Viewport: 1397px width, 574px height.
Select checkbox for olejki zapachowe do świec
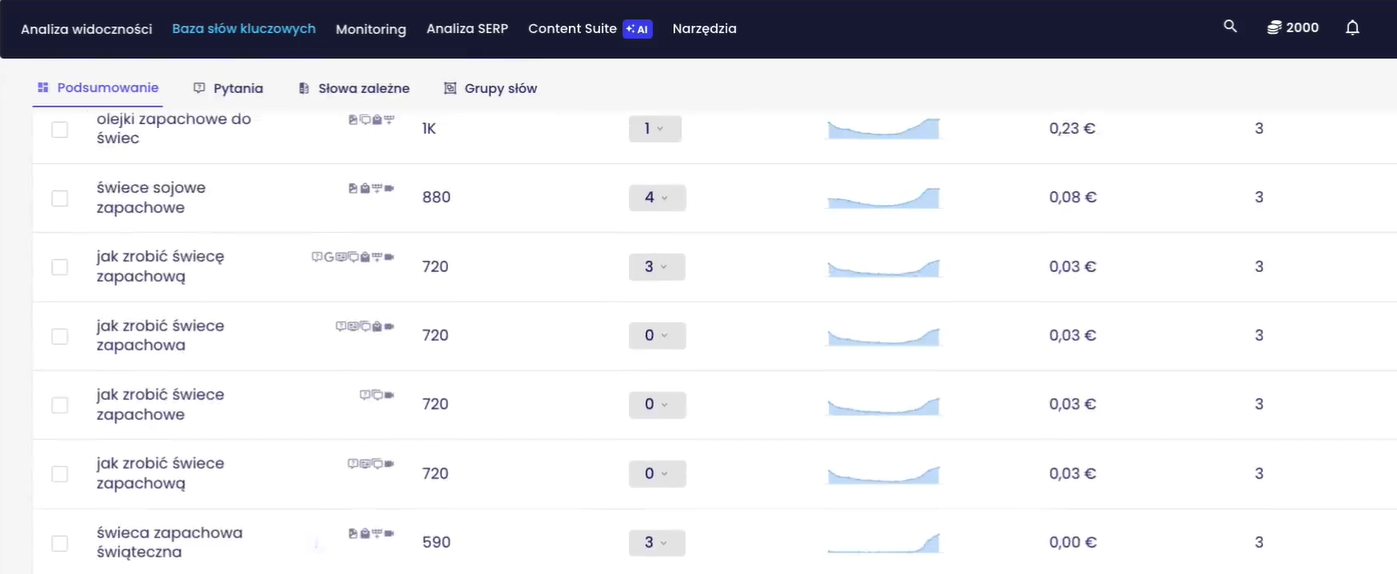click(x=60, y=129)
